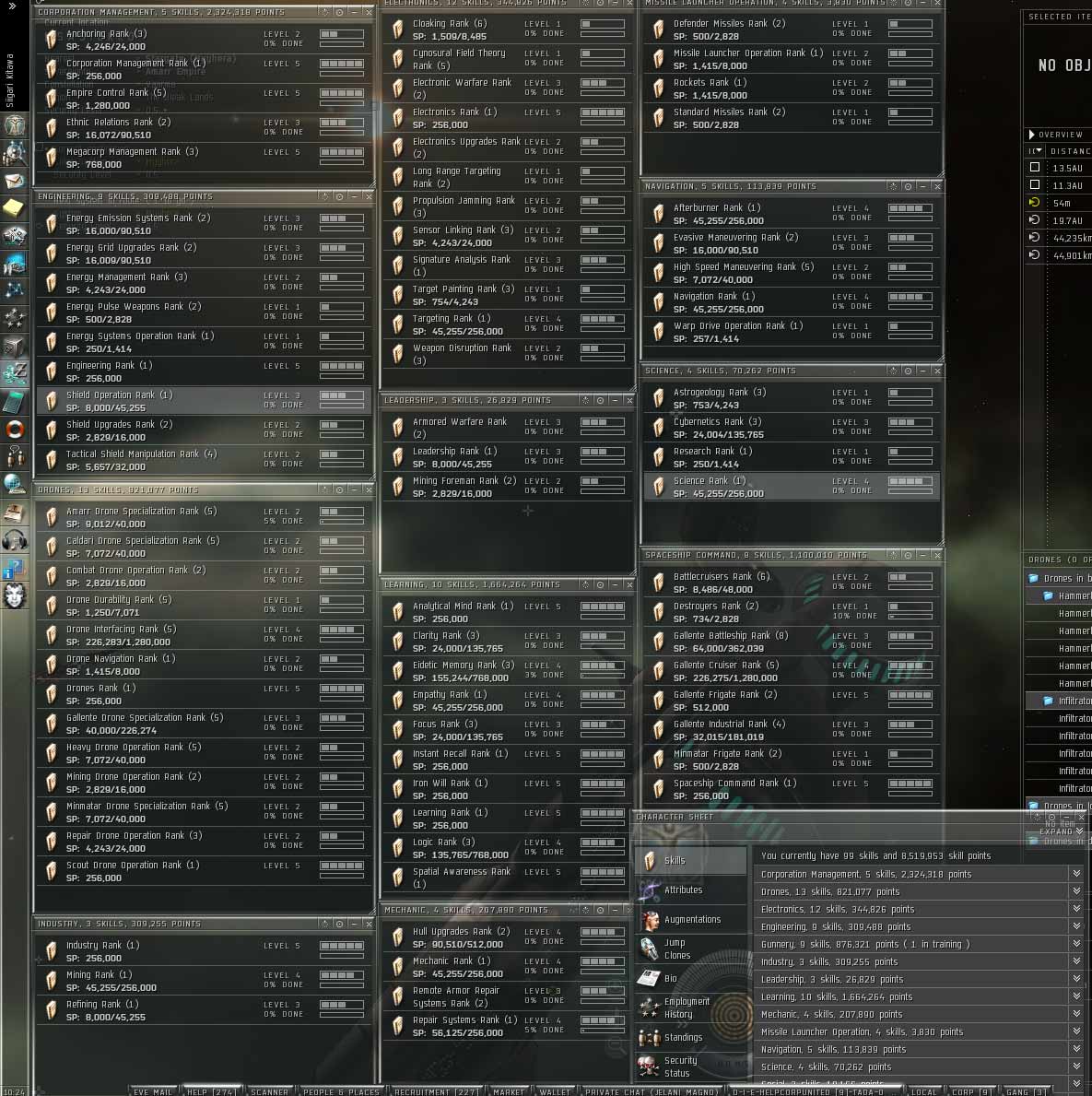
Task: Open the yellow notepad icon in the sidebar
Action: [15, 208]
